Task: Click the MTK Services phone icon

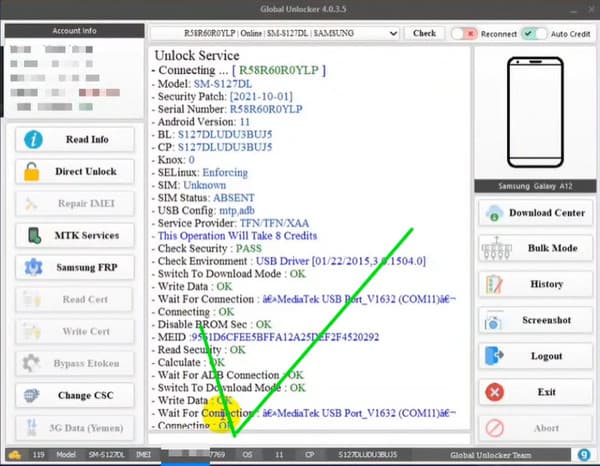Action: tap(34, 235)
